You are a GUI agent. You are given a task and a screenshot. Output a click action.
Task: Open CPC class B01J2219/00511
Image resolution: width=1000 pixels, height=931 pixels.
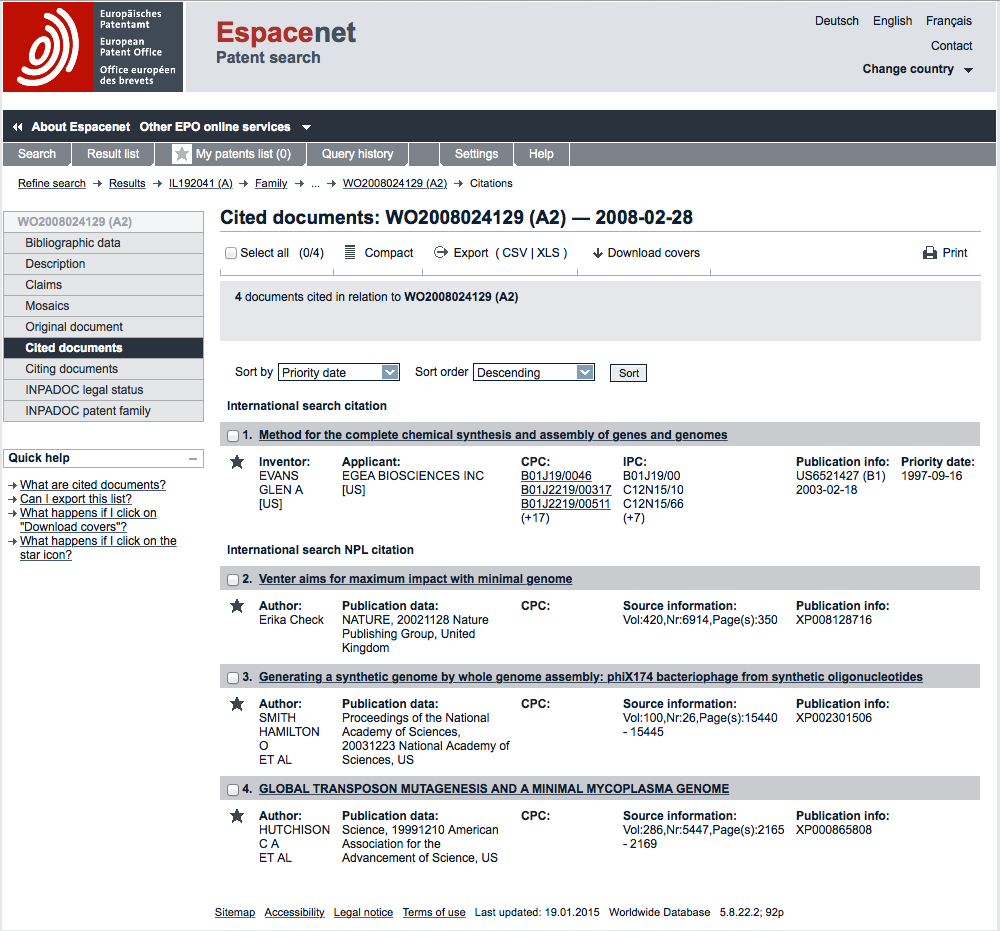click(x=566, y=504)
